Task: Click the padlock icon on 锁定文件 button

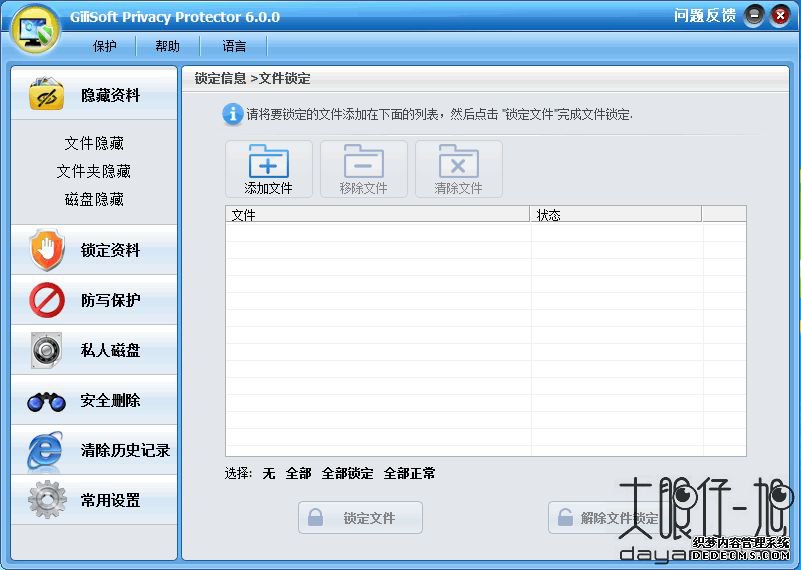Action: [x=315, y=517]
